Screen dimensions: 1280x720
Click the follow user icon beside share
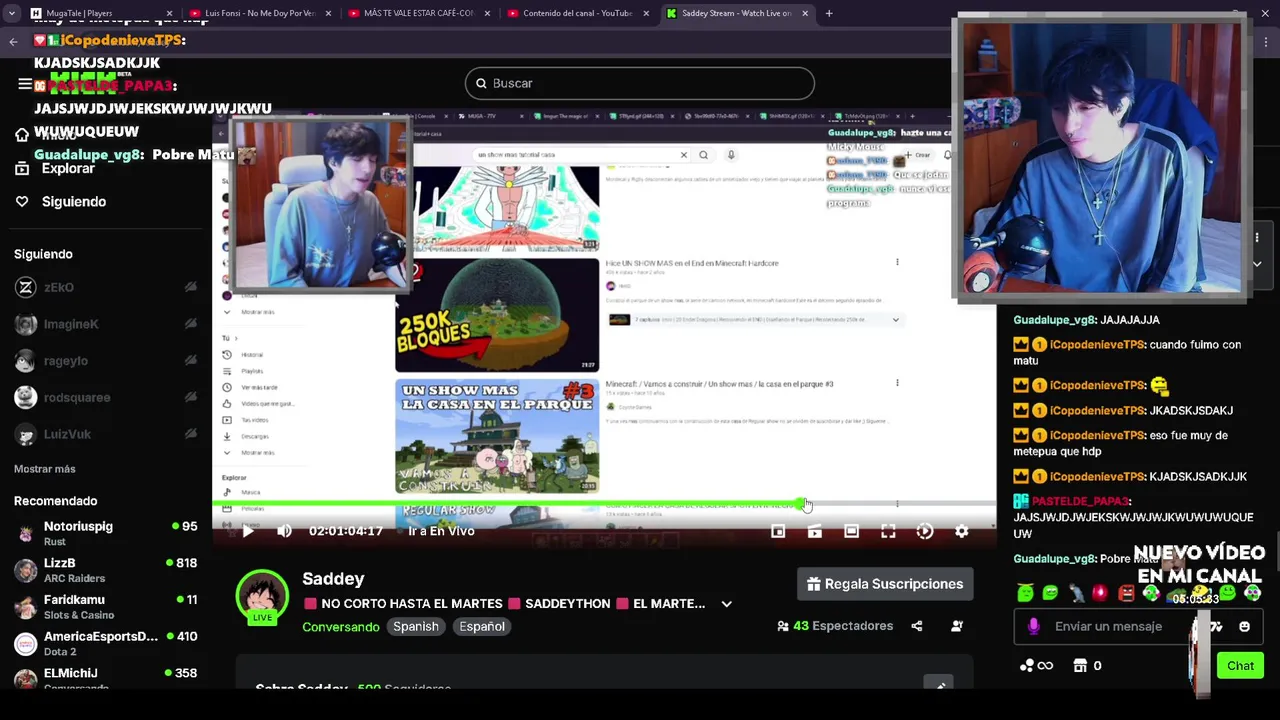click(x=957, y=626)
